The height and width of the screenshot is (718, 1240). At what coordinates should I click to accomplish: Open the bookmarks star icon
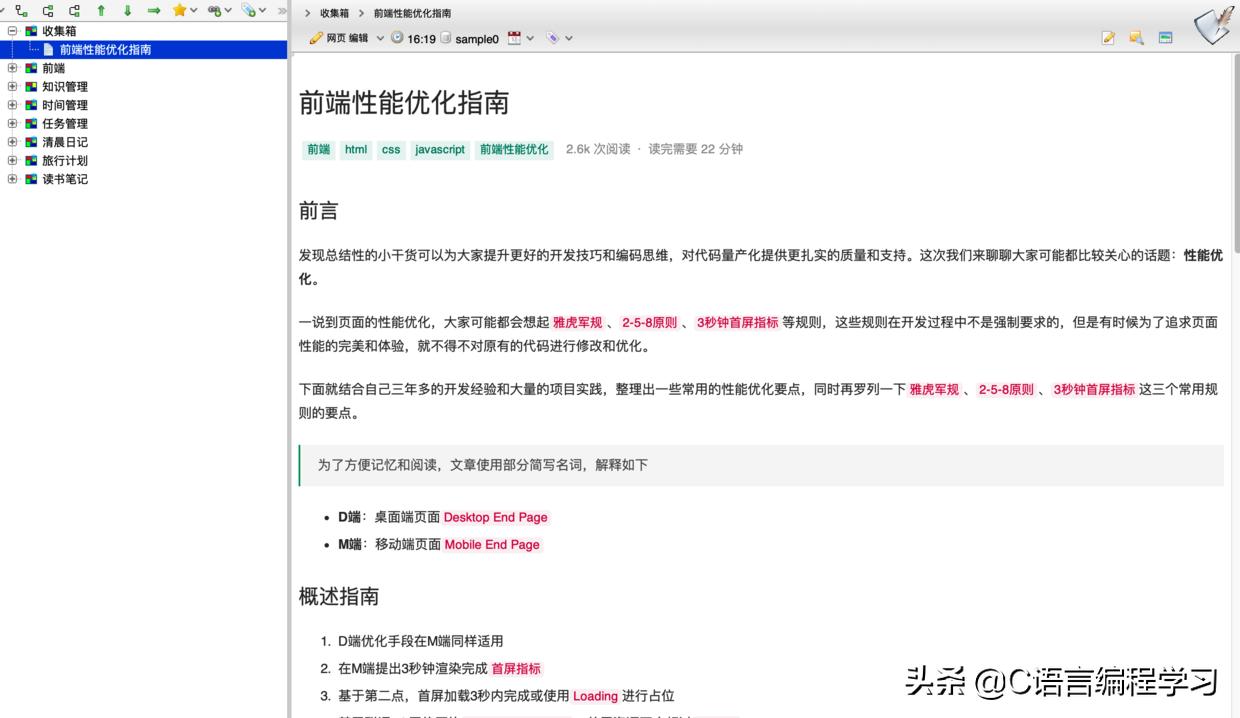pos(179,11)
